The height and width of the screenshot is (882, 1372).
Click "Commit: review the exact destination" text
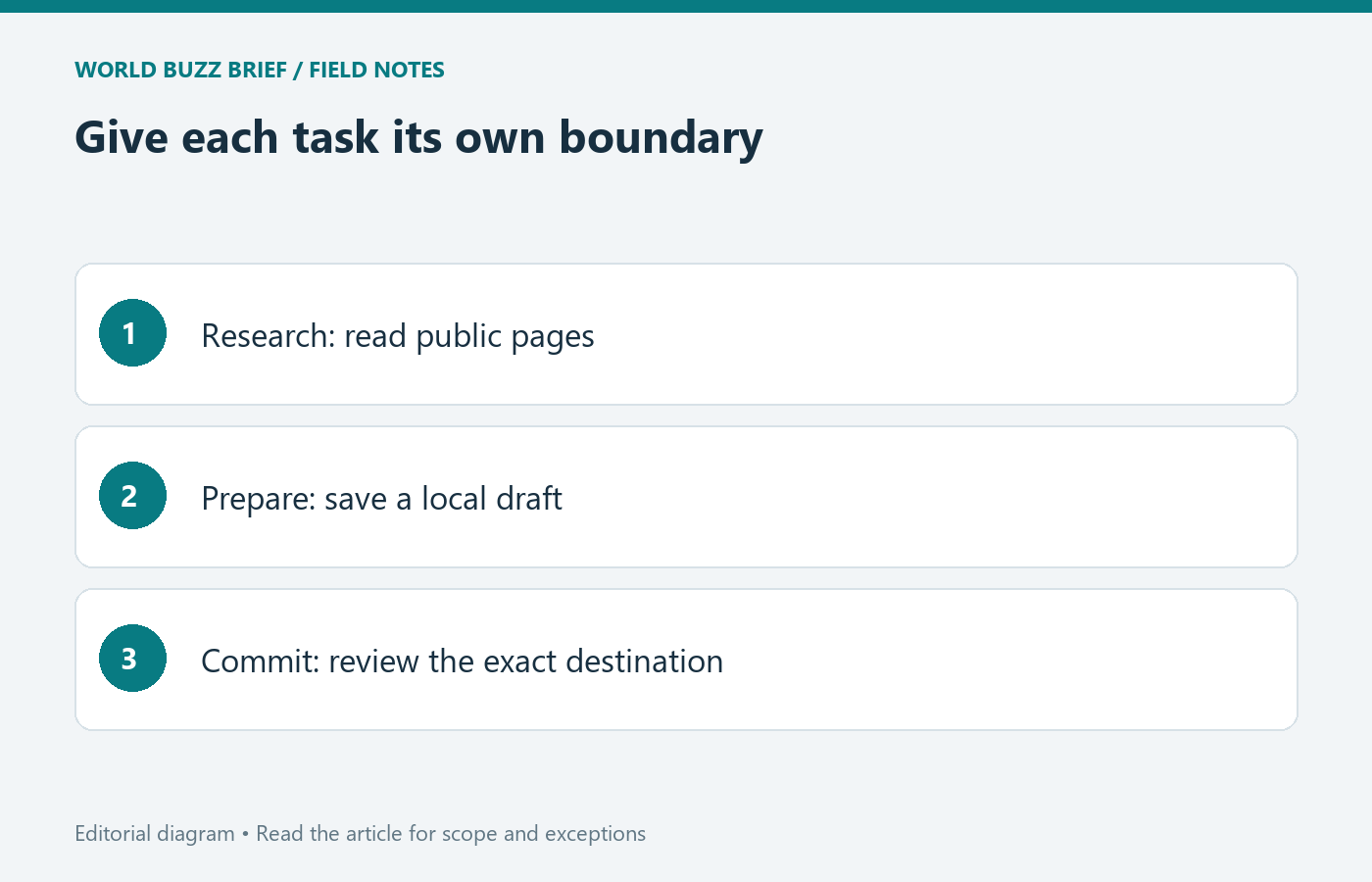pyautogui.click(x=462, y=661)
